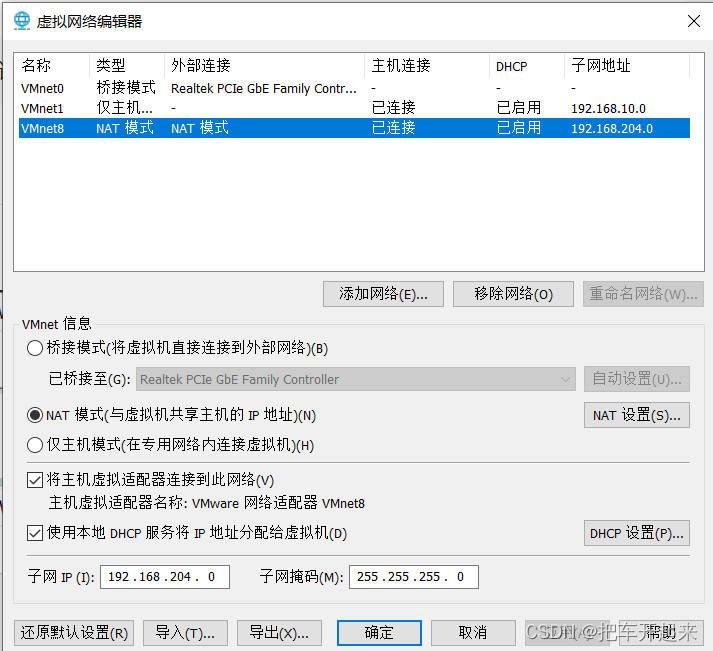Click VMnet1's 已启用 DHCP cell
The image size is (713, 651).
[519, 108]
